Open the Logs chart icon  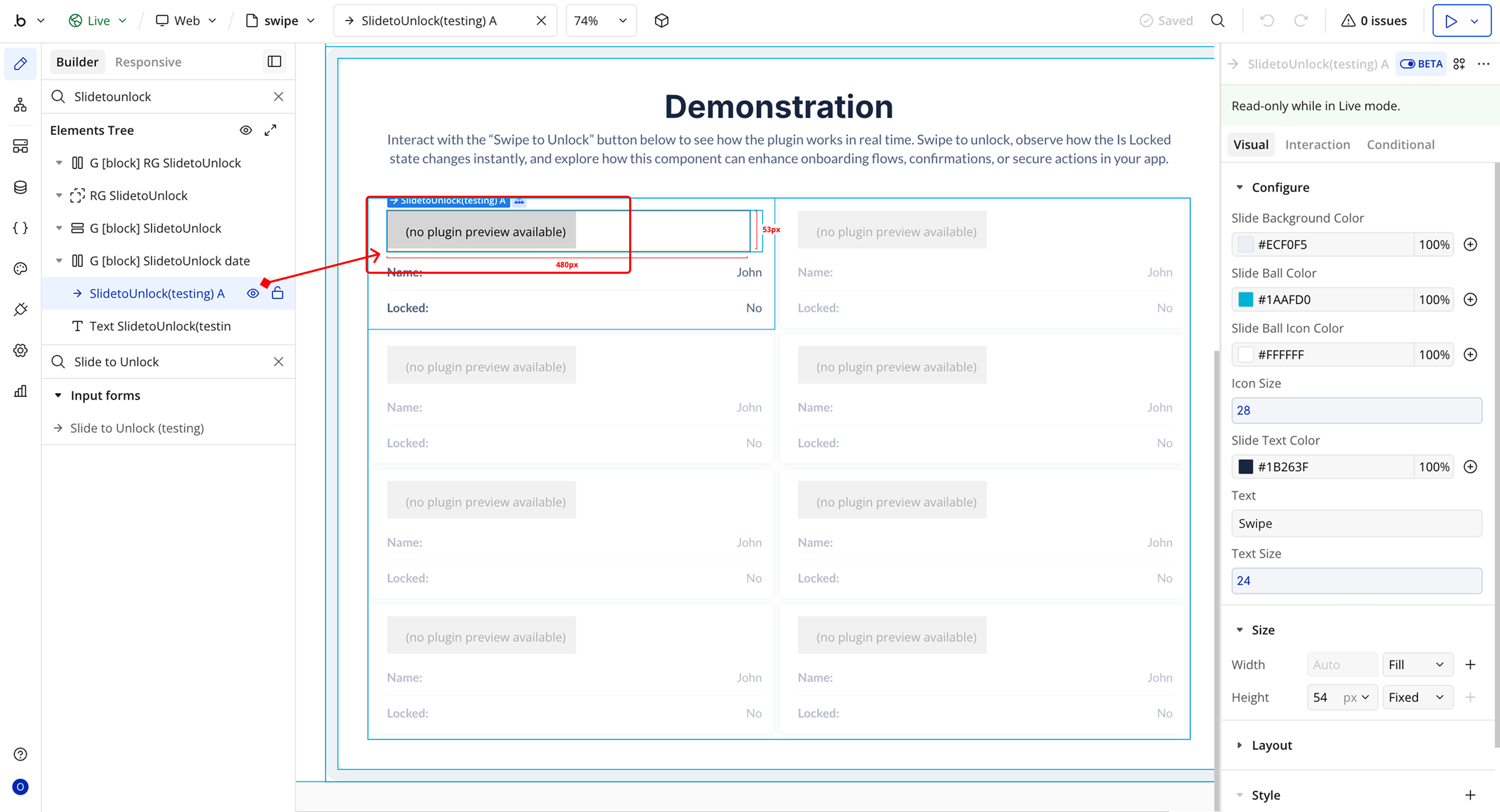[20, 391]
